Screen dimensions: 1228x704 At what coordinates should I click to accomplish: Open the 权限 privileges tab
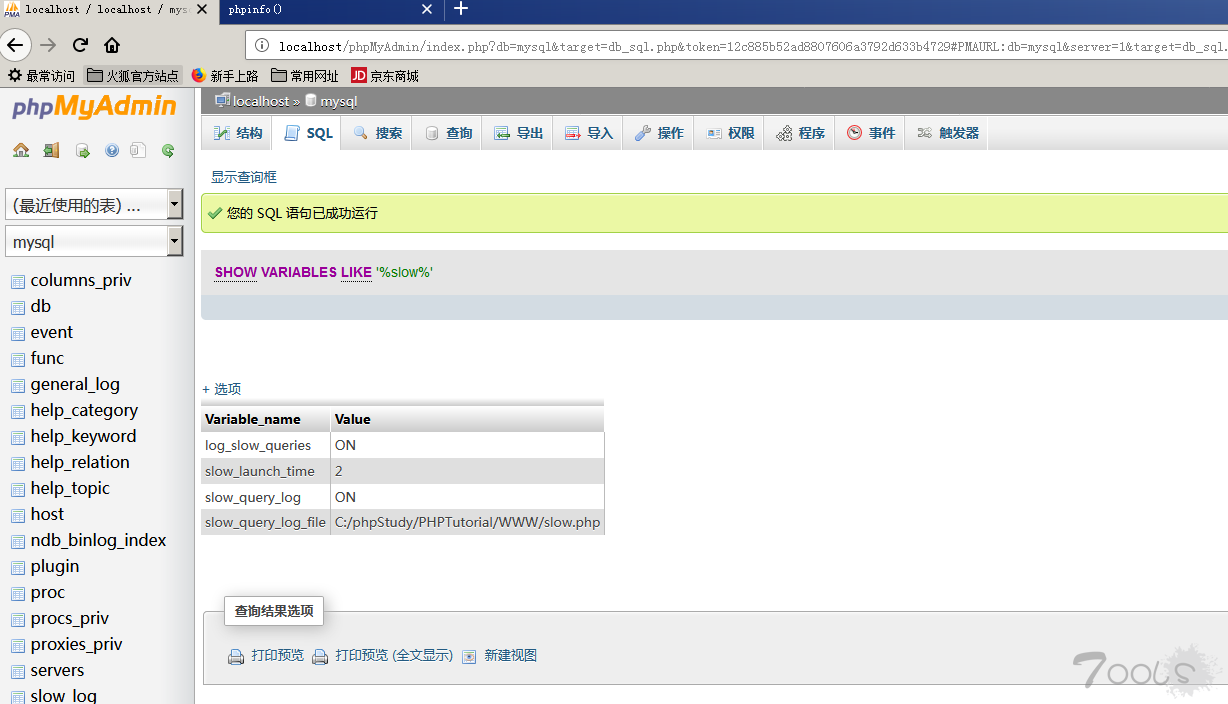pos(728,133)
